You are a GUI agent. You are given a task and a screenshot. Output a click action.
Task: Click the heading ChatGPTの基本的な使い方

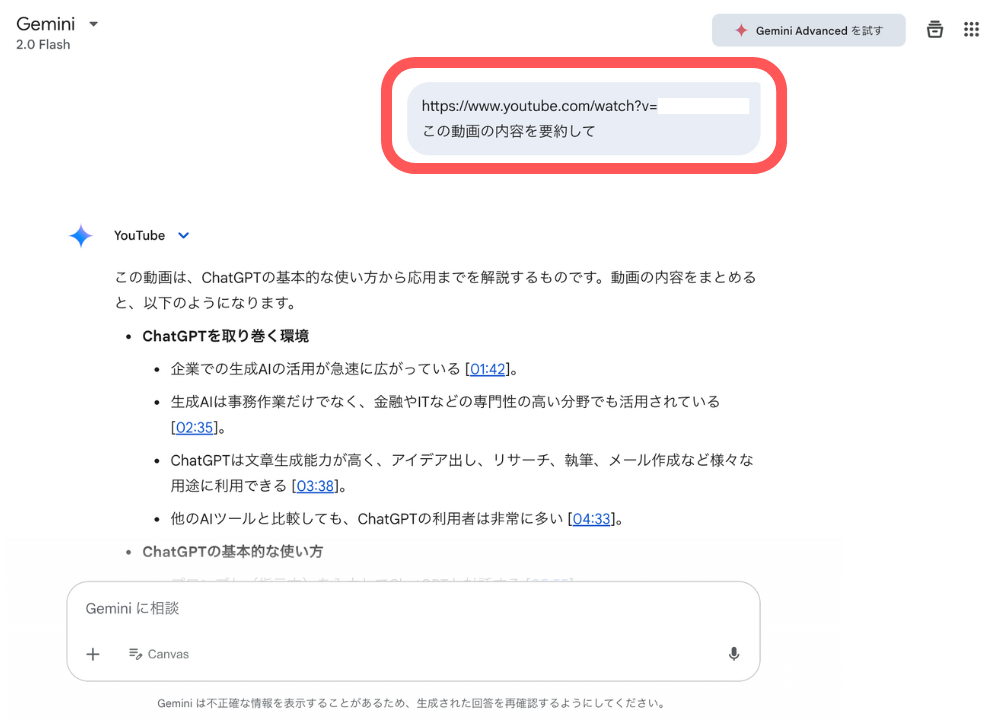(233, 552)
